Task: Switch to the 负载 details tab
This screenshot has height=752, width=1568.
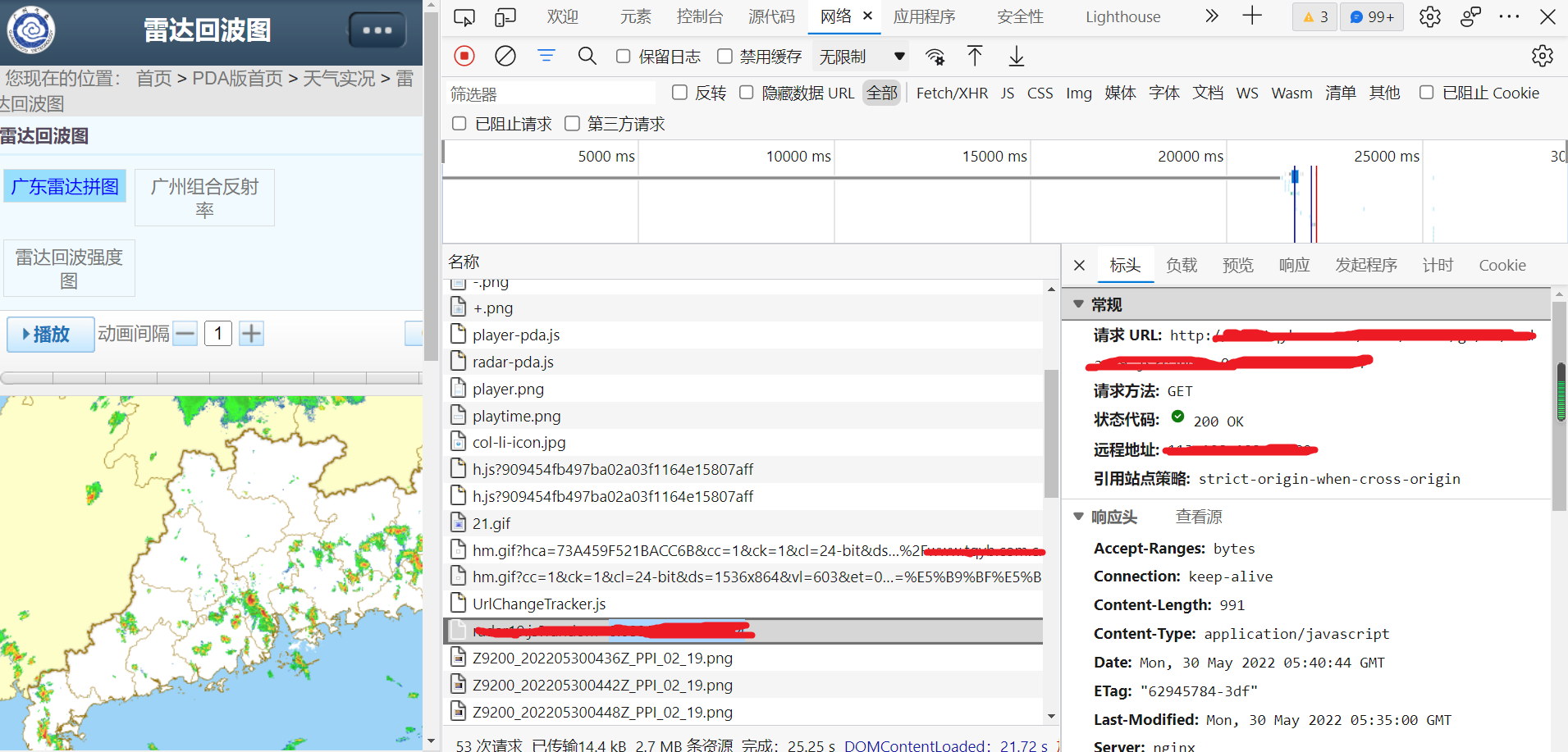Action: (x=1182, y=265)
